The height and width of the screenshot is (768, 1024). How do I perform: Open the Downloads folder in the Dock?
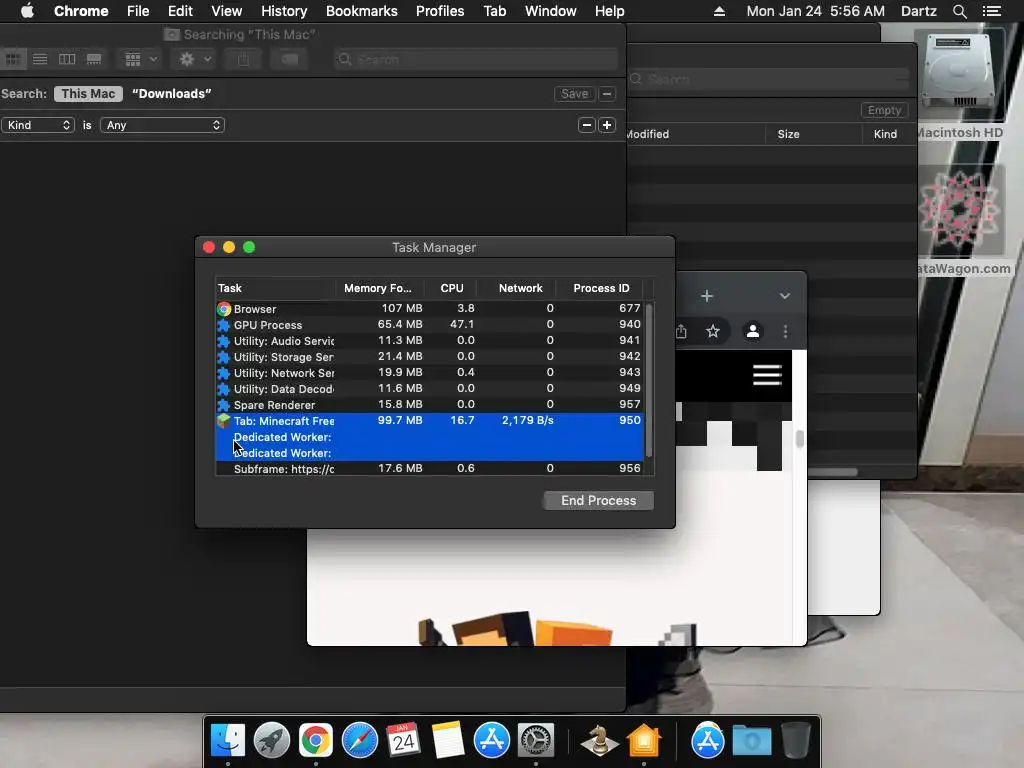[x=752, y=741]
